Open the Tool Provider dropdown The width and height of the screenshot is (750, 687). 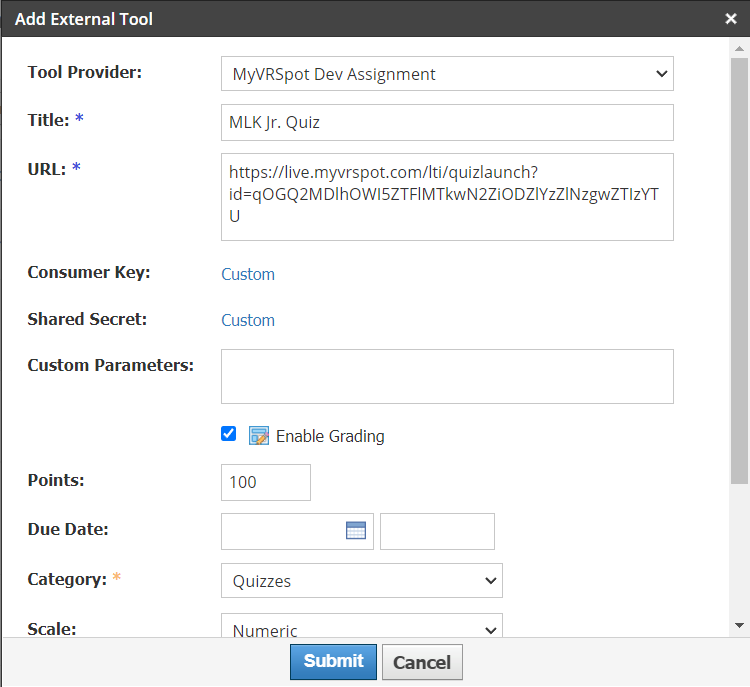click(x=446, y=74)
